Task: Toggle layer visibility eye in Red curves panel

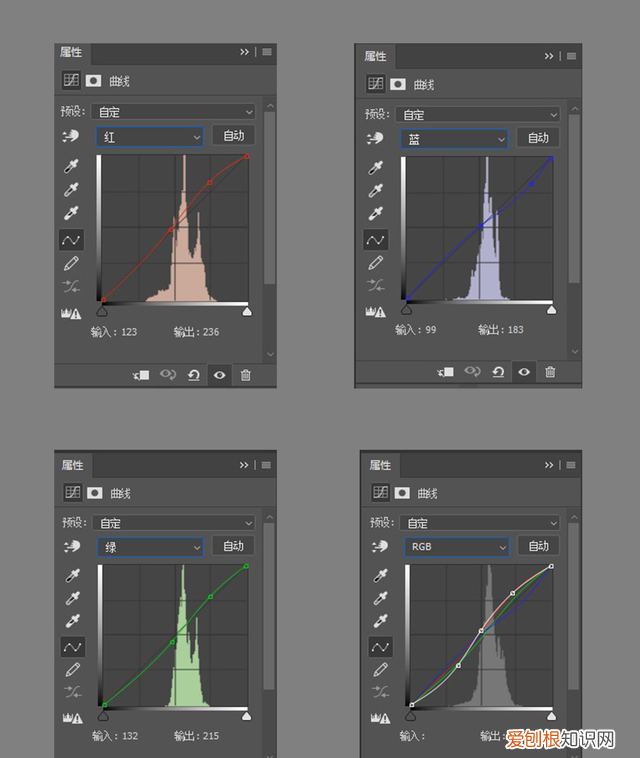Action: point(219,375)
